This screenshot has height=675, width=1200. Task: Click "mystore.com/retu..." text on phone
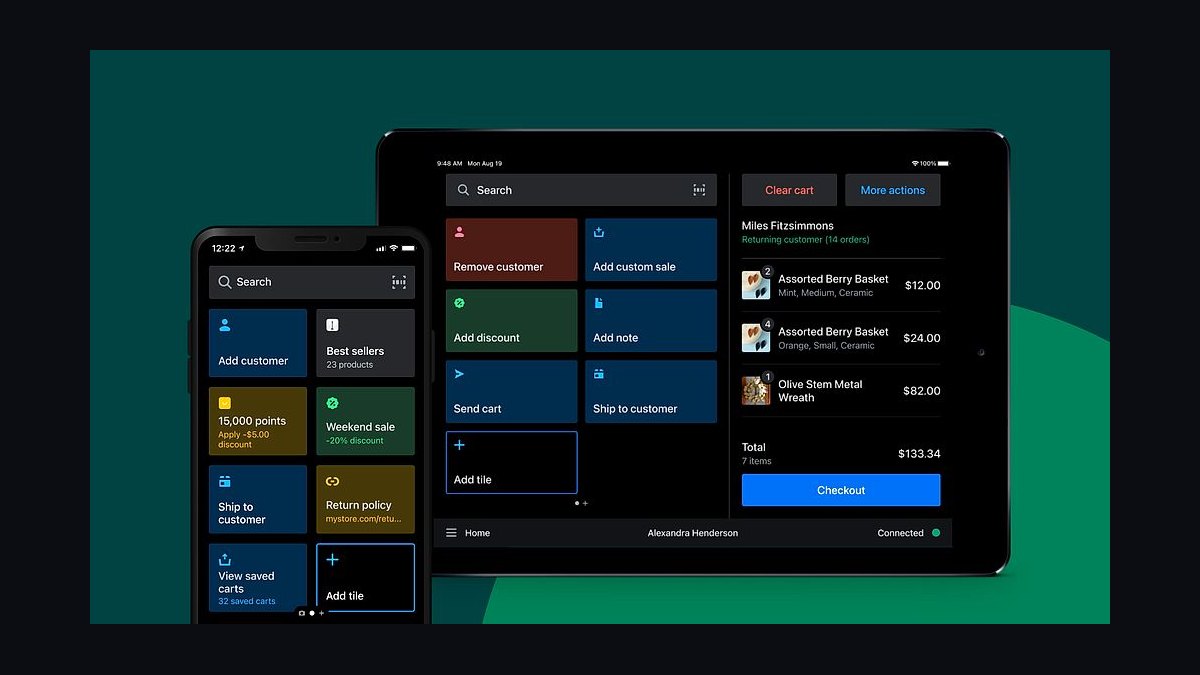(x=364, y=519)
